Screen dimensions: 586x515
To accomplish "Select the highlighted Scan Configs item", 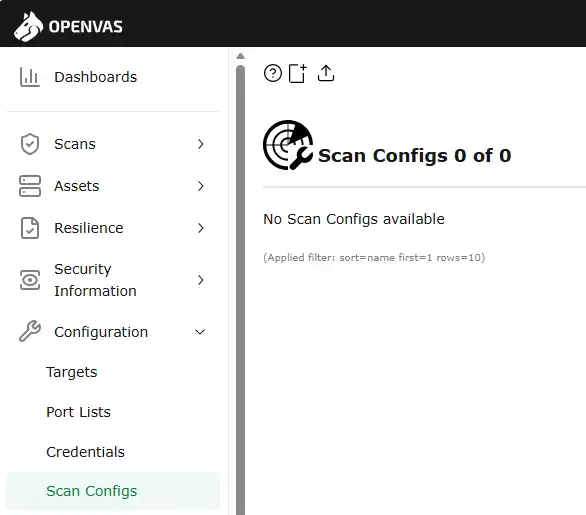I will click(113, 491).
